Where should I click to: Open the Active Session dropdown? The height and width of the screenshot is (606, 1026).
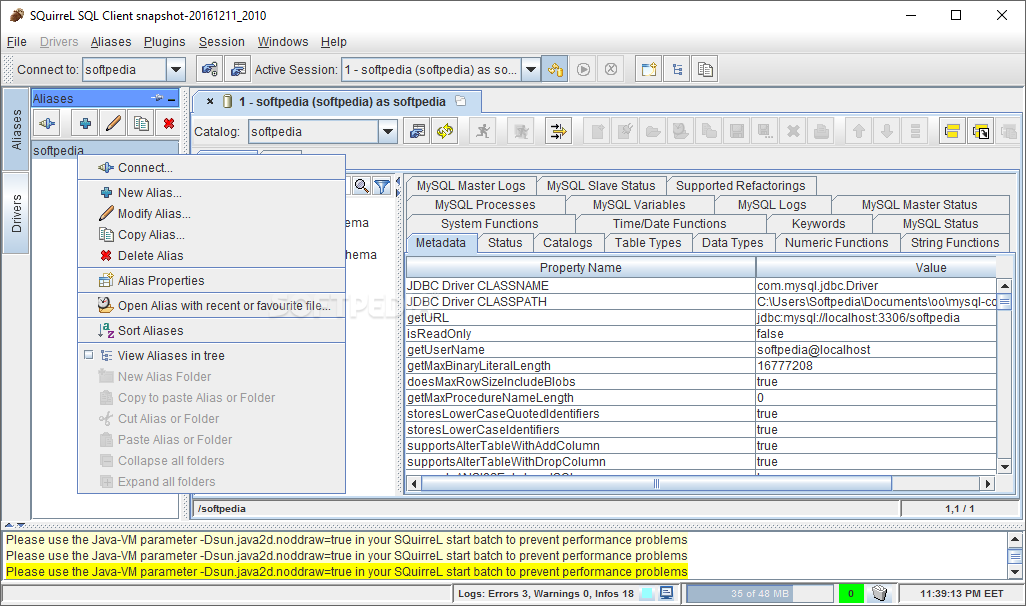click(x=531, y=69)
